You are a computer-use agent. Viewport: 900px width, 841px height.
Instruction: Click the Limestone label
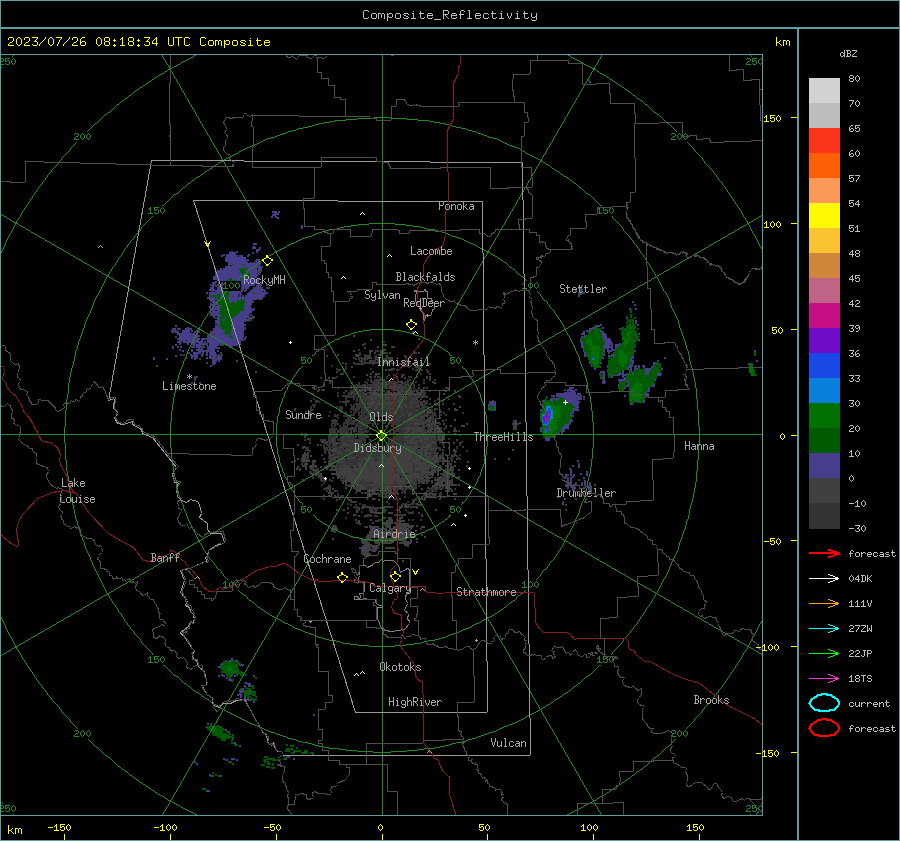click(x=189, y=386)
